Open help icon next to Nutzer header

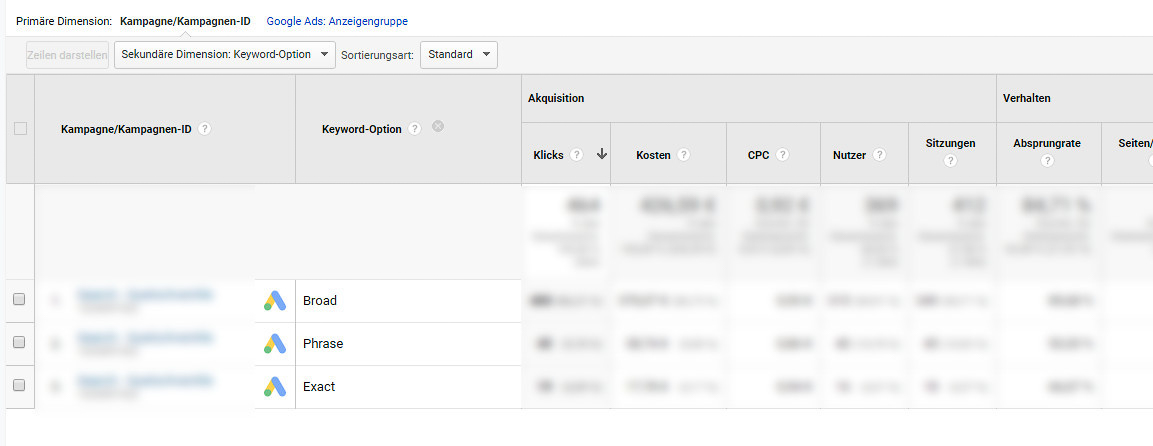pos(879,155)
